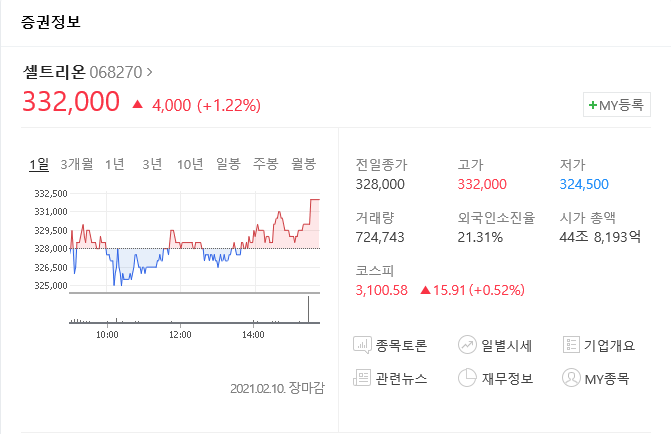
Task: Click the 시가 총액 value 44조 8,193억
Action: click(x=600, y=237)
